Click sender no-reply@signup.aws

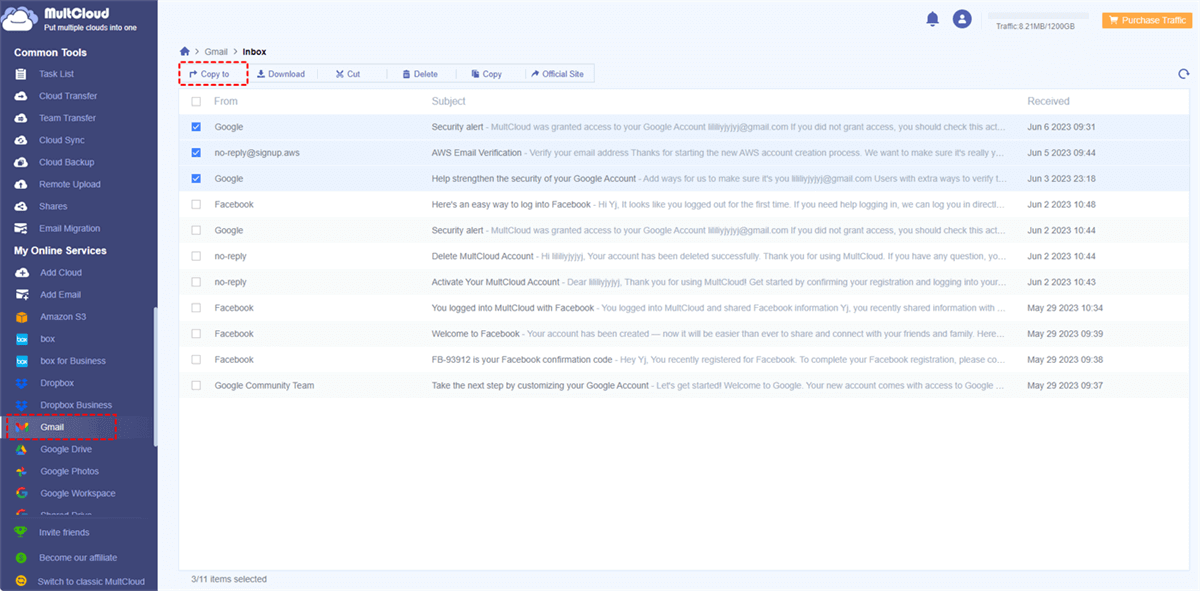pos(257,152)
